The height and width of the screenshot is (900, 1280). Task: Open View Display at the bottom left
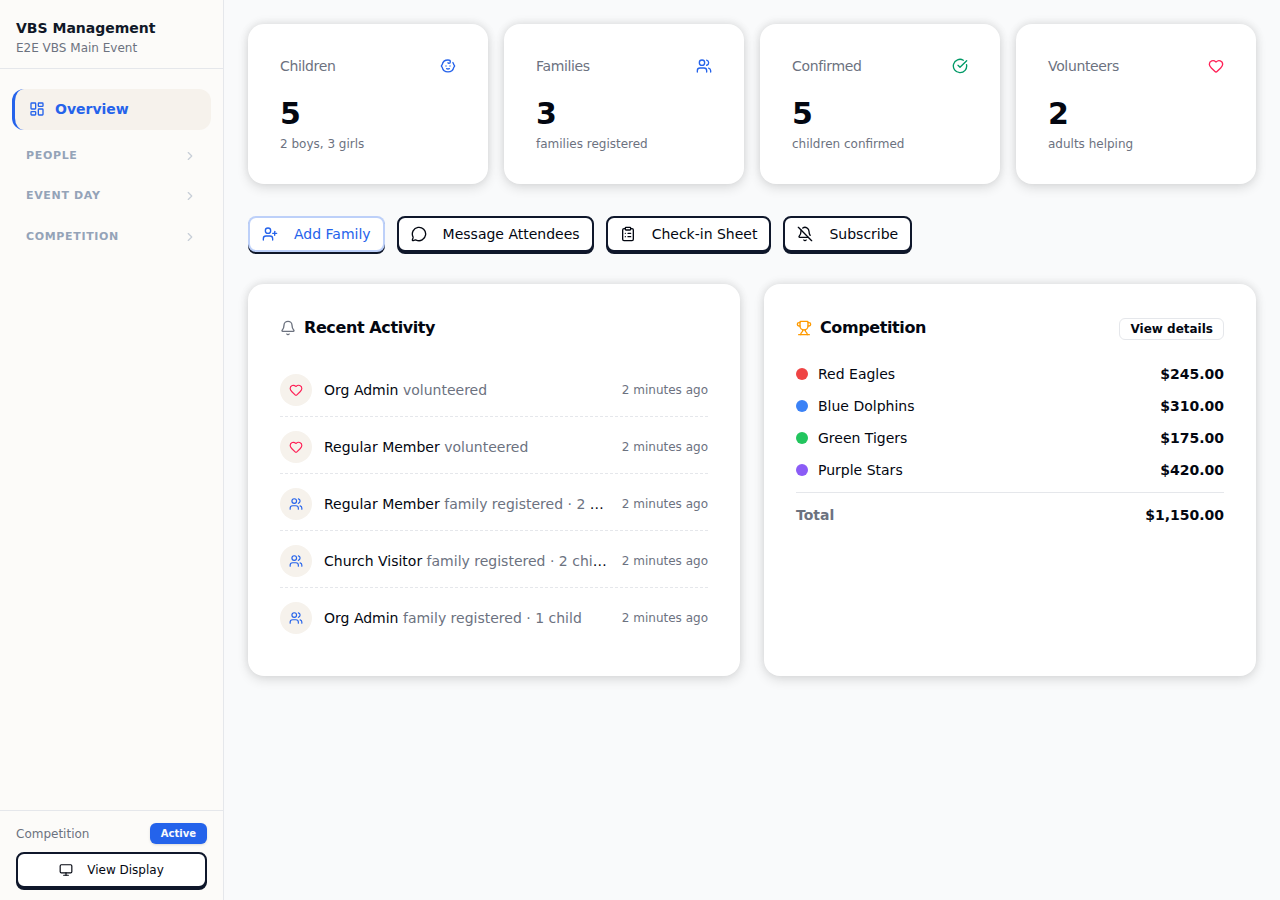click(x=111, y=870)
